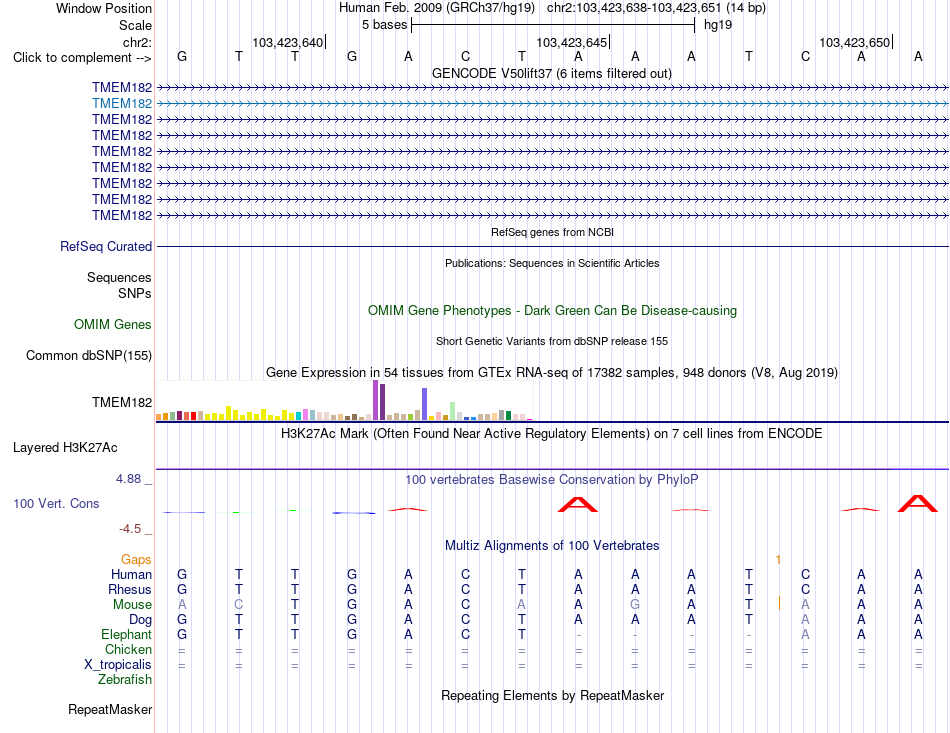Click the faded C in the Mouse row

[x=239, y=605]
